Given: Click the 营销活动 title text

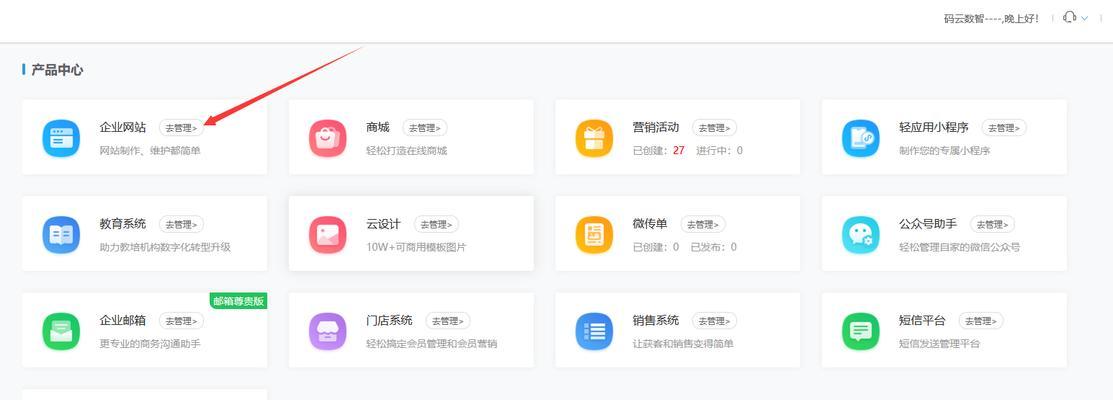Looking at the screenshot, I should 656,128.
